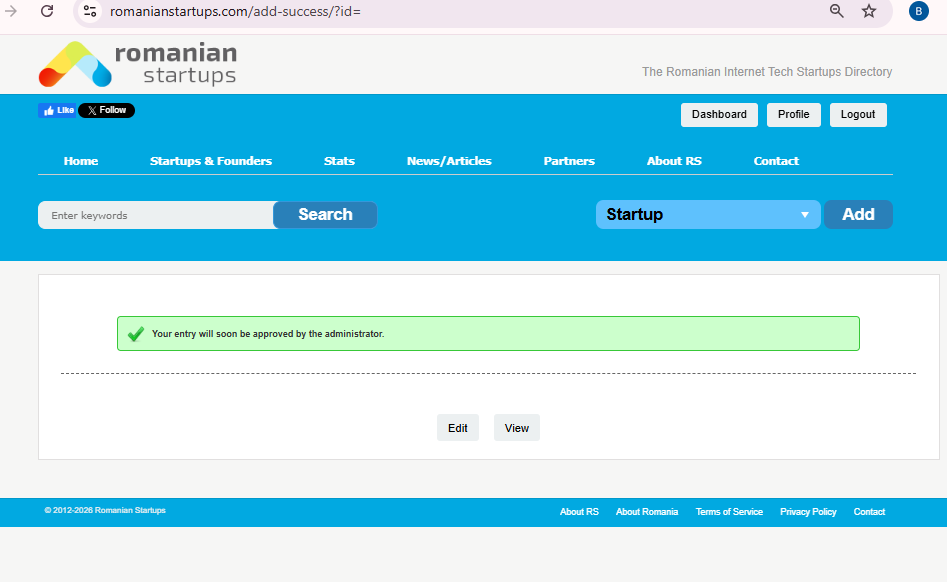
Task: Click the site information icon in address bar
Action: click(90, 11)
